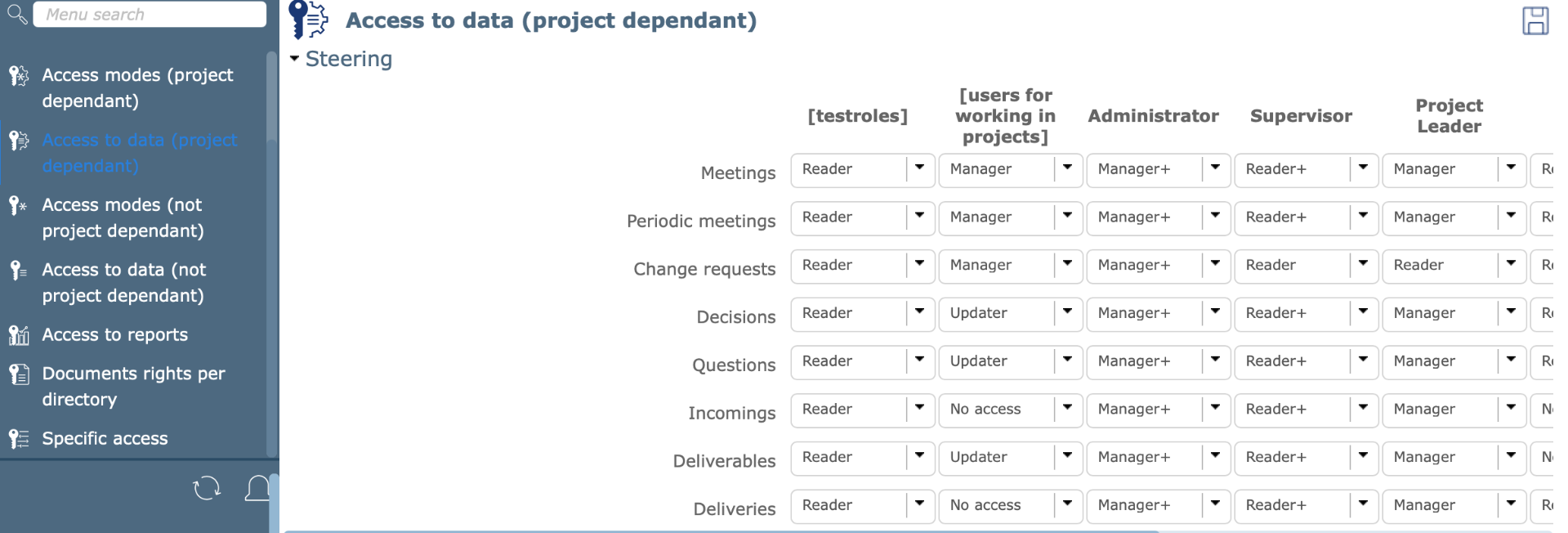Go to Access to reports

coord(114,335)
